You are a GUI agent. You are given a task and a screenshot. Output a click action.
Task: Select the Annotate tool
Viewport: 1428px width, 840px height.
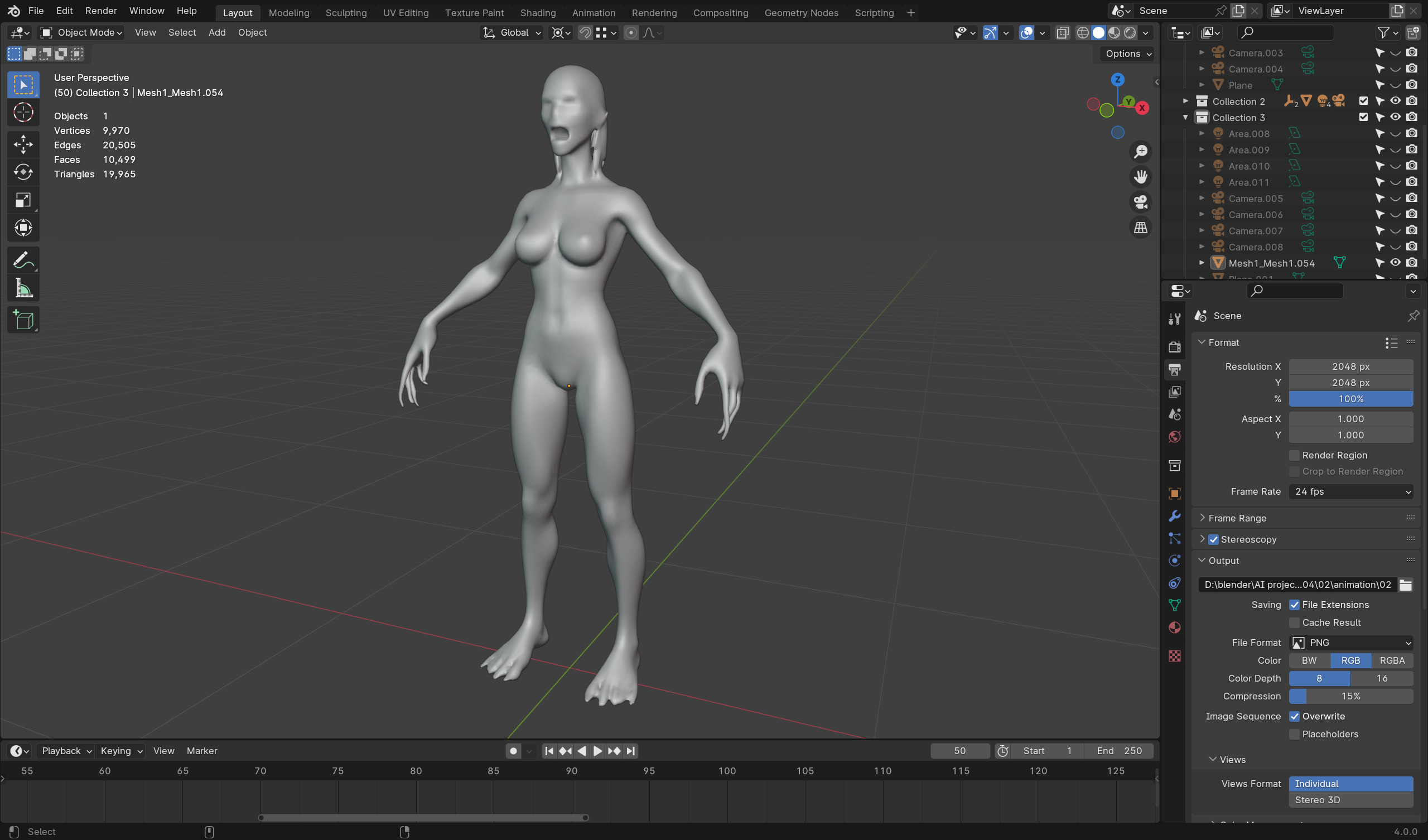(x=23, y=260)
